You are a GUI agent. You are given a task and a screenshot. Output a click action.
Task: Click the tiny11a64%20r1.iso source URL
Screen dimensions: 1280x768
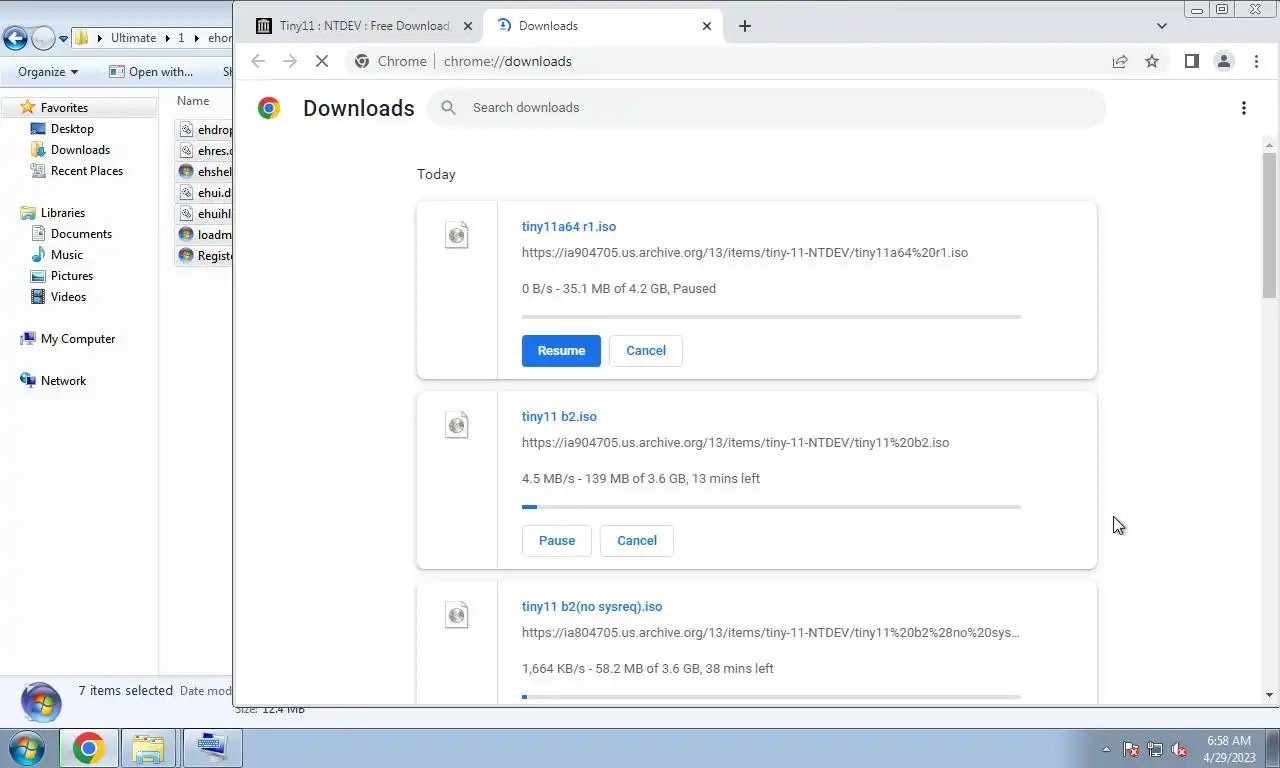click(745, 253)
